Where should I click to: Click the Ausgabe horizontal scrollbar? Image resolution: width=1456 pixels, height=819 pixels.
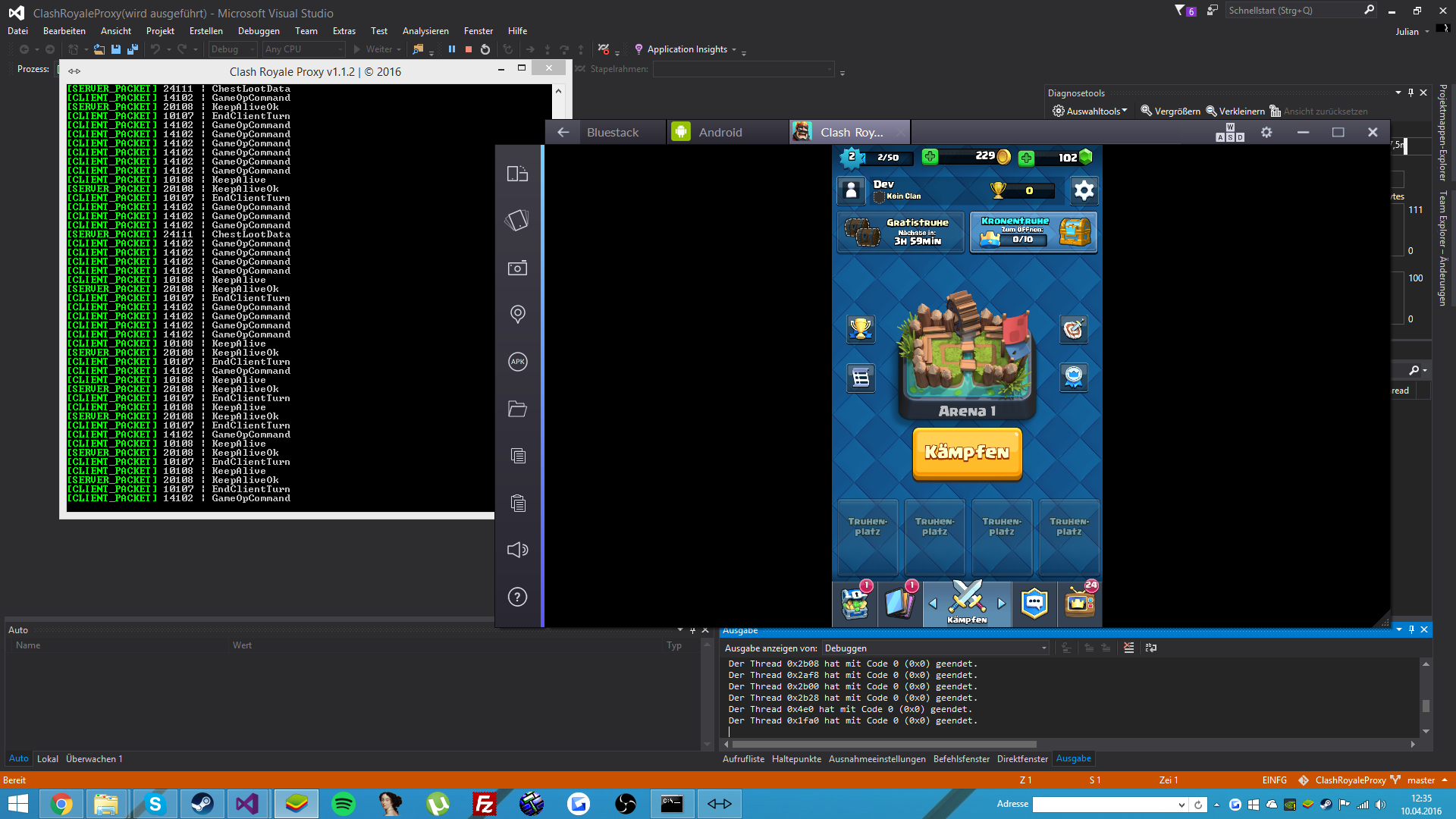883,745
